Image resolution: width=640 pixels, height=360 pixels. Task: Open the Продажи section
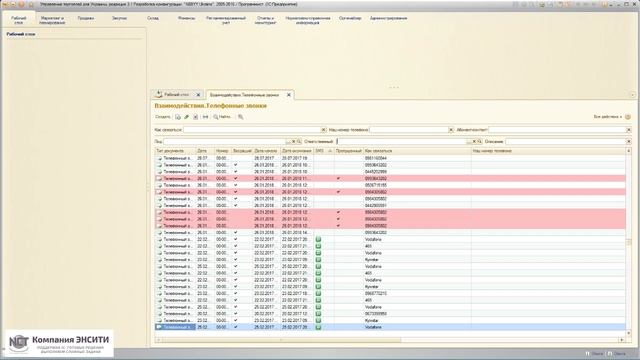(86, 18)
